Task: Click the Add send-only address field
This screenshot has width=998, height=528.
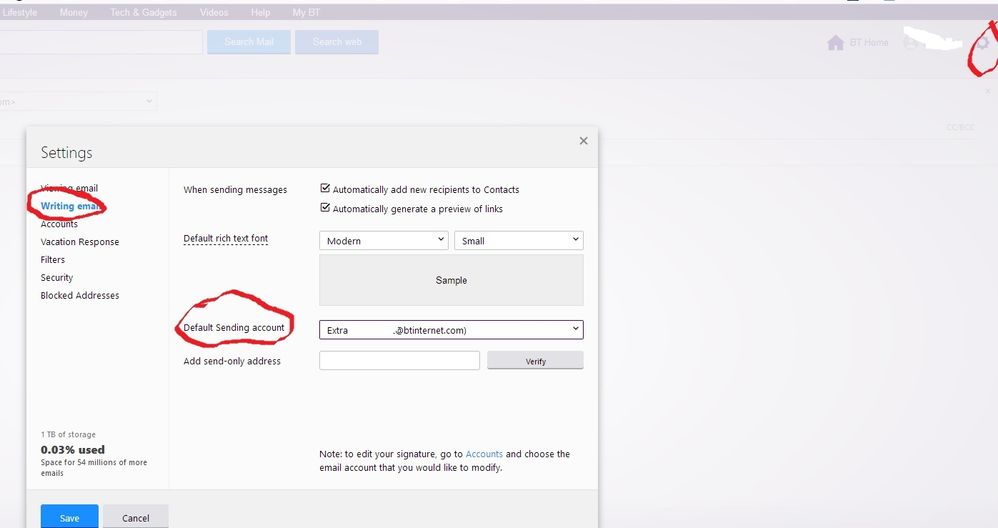Action: (399, 361)
